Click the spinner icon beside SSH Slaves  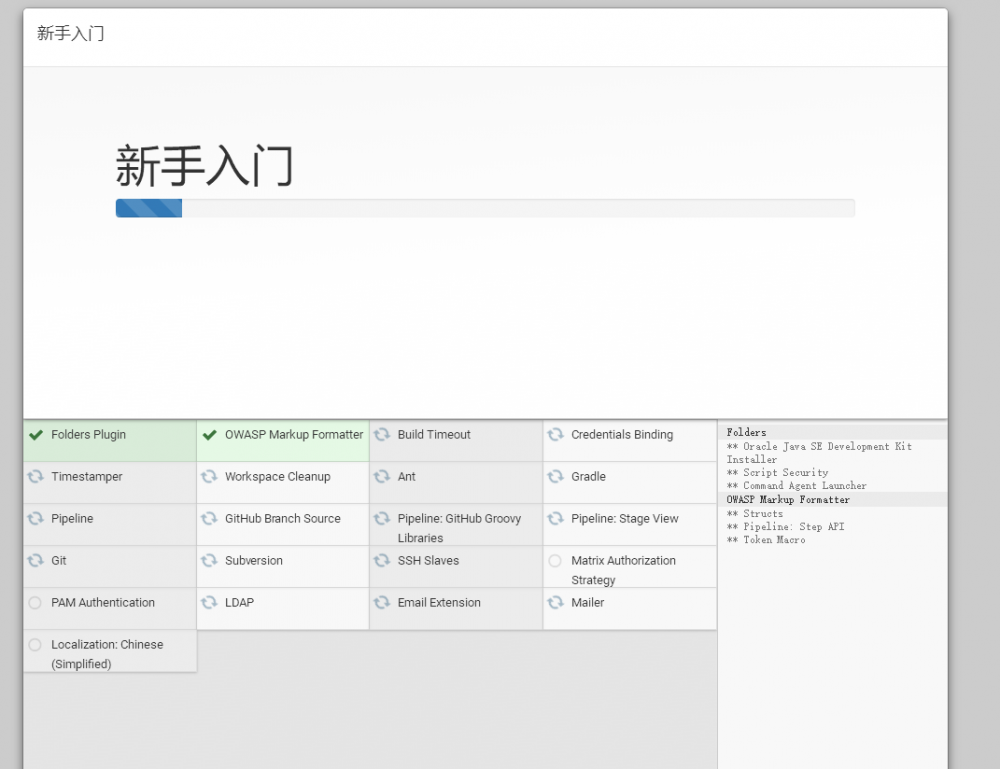(382, 561)
